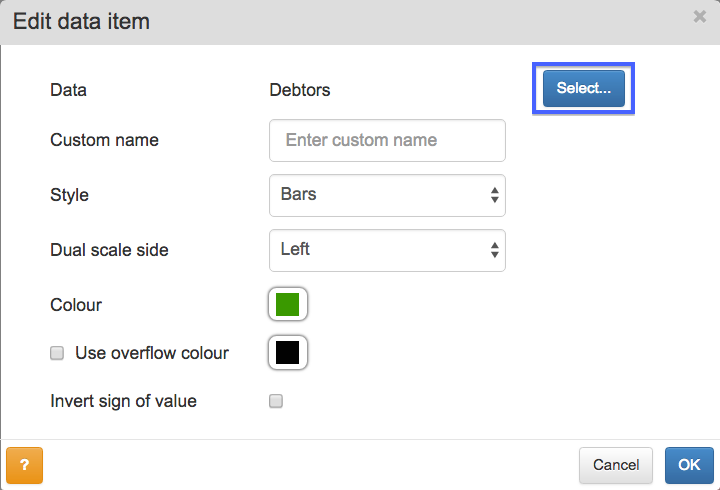
Task: Click the up-down arrows on the Left selector
Action: (495, 250)
